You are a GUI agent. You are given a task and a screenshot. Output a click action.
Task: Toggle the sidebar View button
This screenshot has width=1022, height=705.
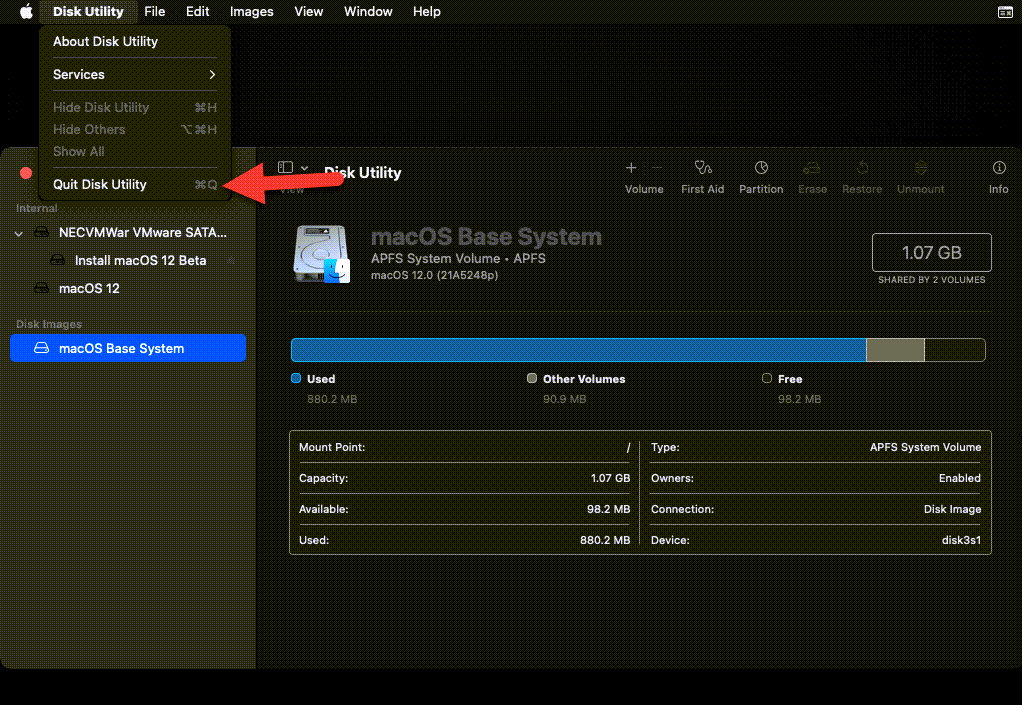click(x=286, y=168)
